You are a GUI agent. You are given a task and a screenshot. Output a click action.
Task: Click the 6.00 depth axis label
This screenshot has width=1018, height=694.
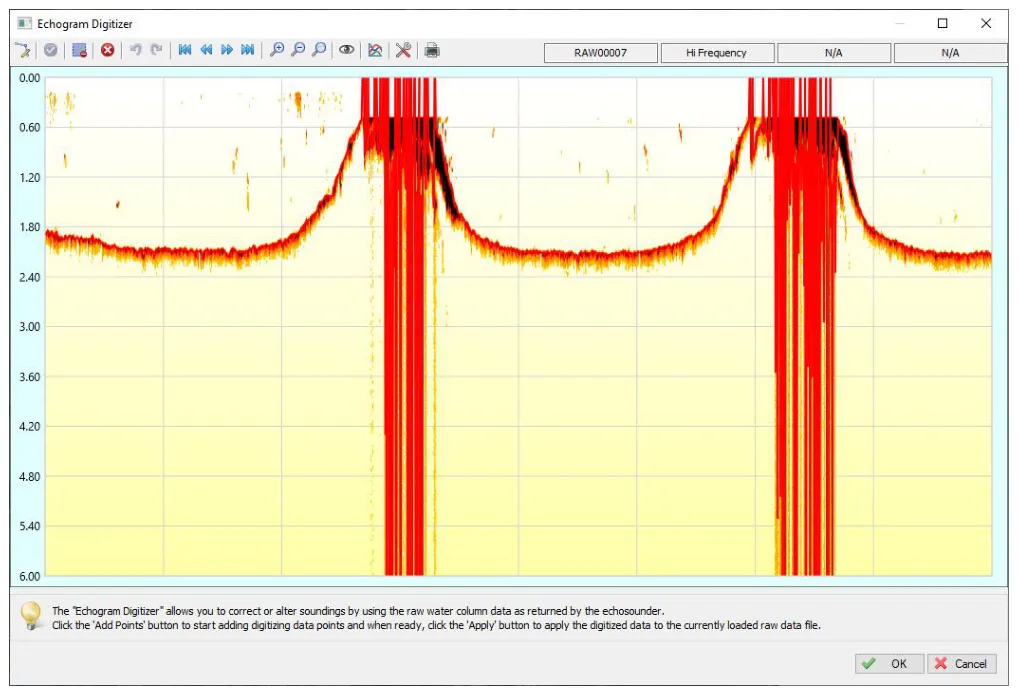(x=29, y=576)
